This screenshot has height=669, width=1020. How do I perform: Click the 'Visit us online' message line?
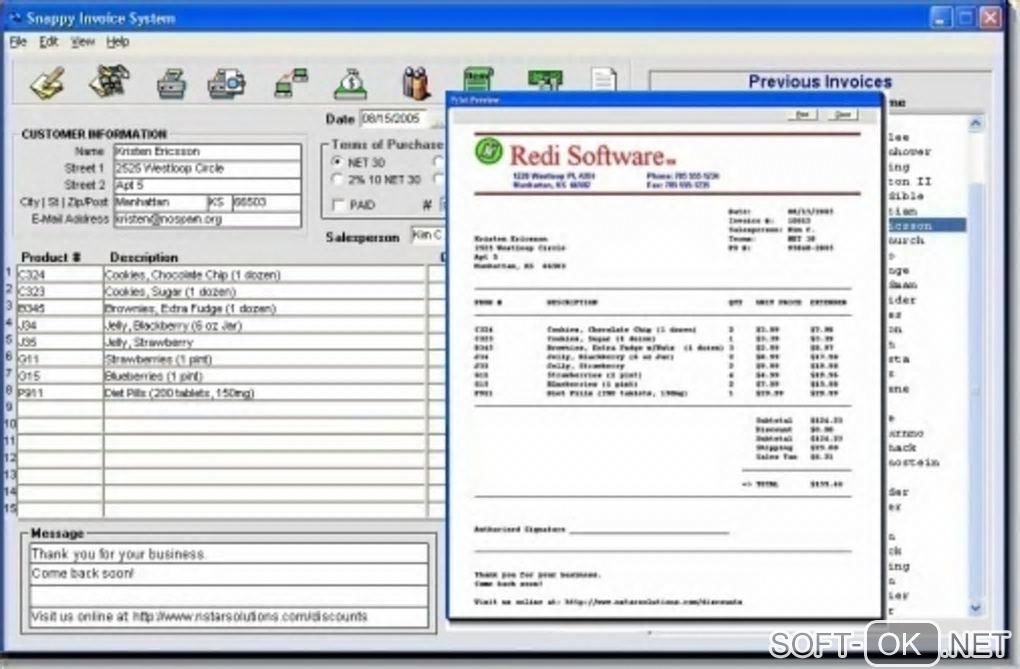[x=229, y=616]
